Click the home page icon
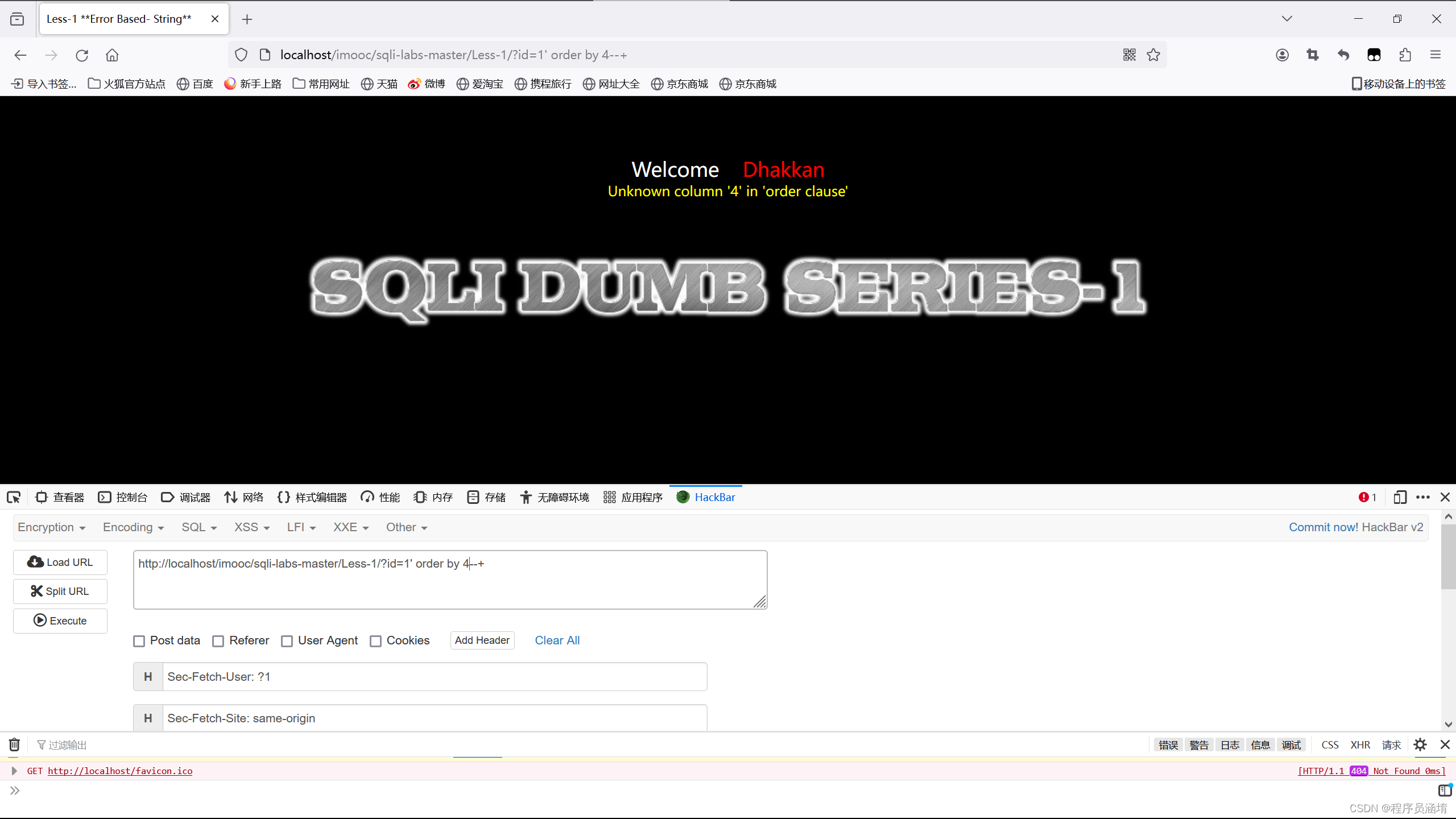Viewport: 1456px width, 819px height. (x=112, y=55)
